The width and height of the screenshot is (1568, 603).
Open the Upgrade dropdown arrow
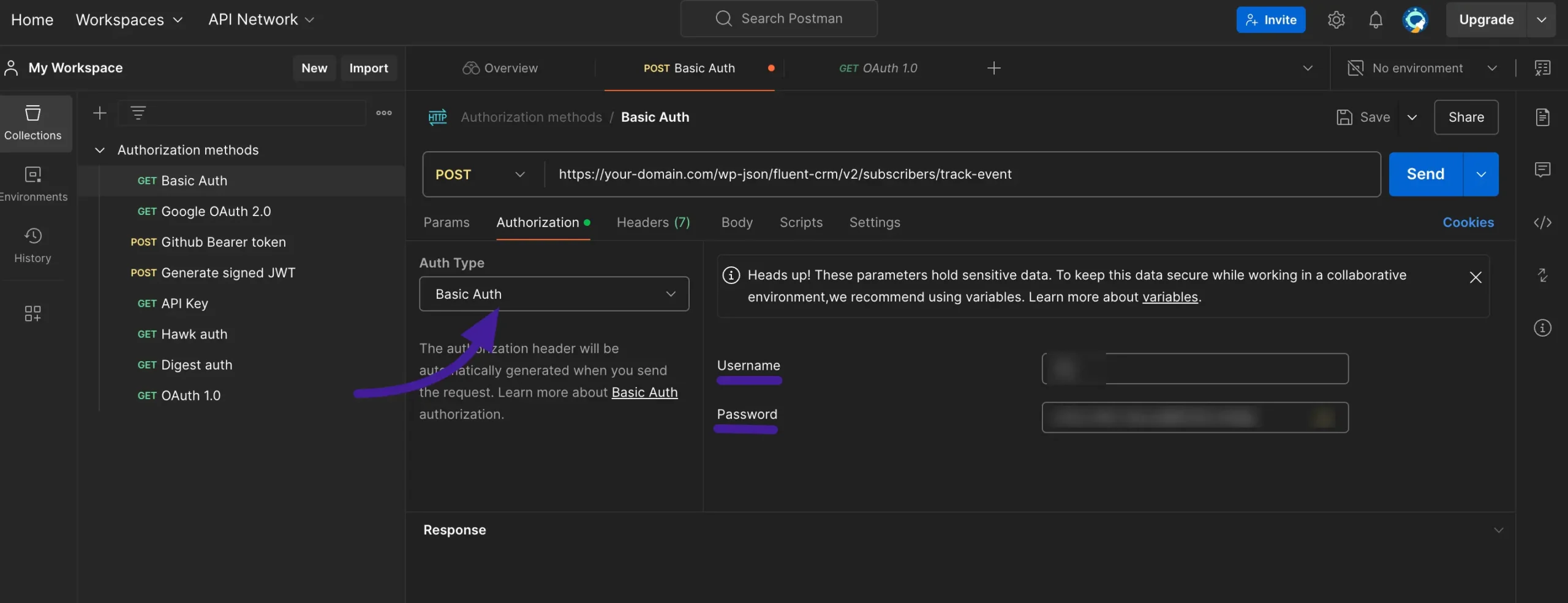click(1541, 20)
